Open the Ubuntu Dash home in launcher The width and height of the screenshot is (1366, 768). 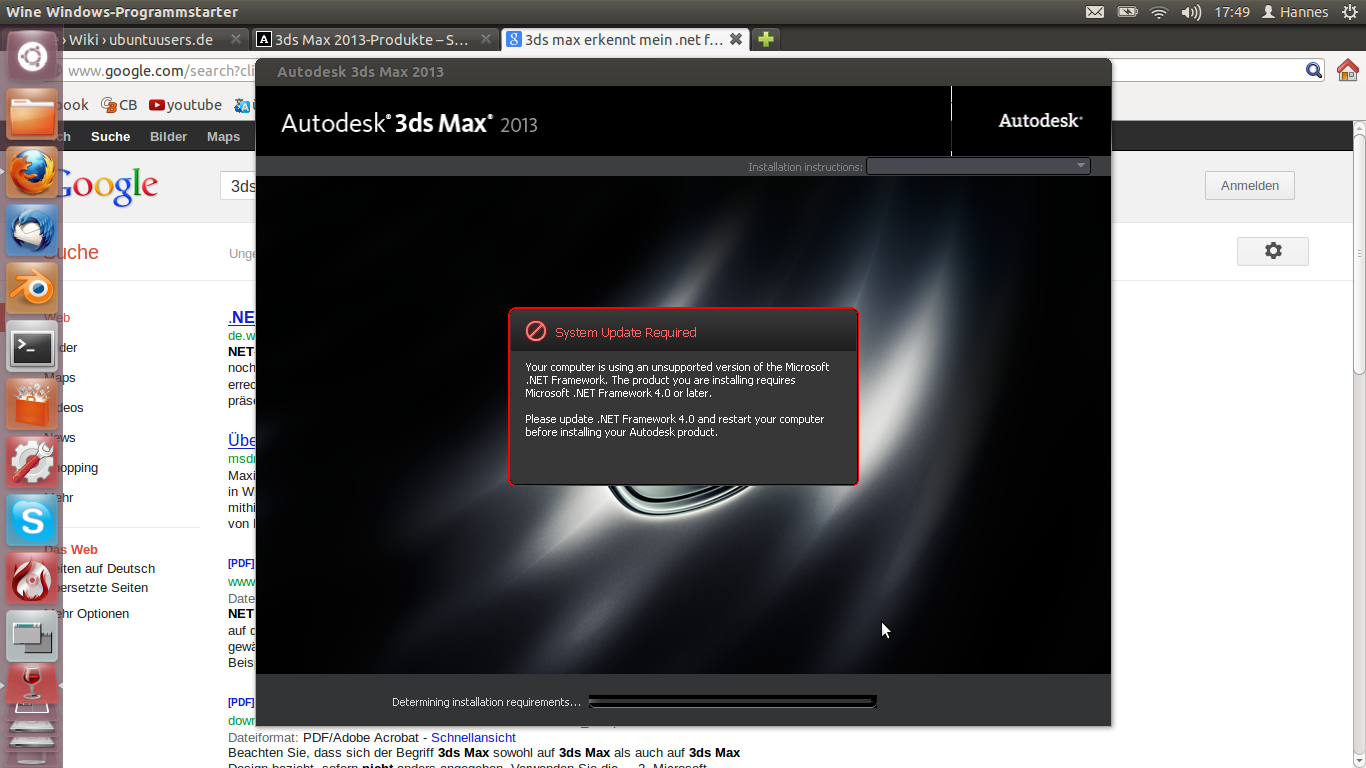coord(32,56)
